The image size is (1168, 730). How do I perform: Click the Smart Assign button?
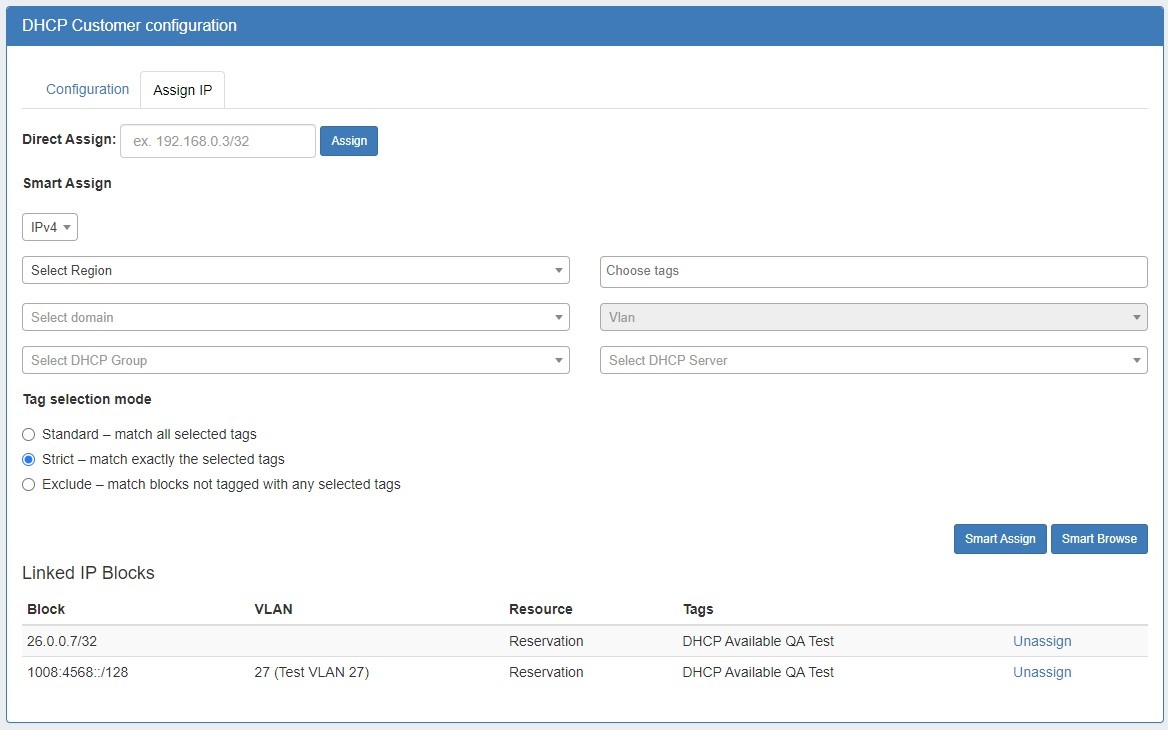tap(1000, 539)
